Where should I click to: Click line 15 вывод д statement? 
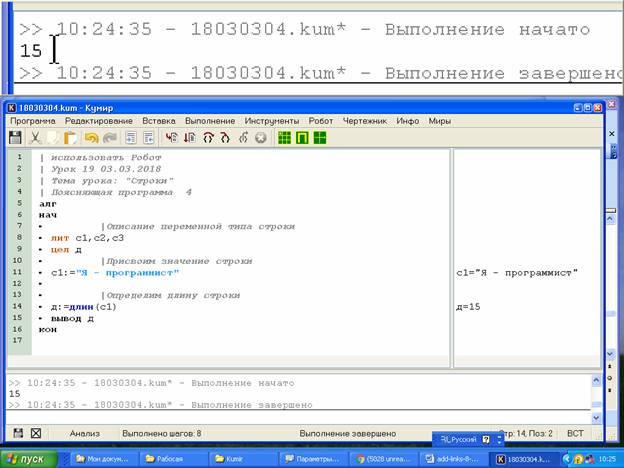pos(72,318)
